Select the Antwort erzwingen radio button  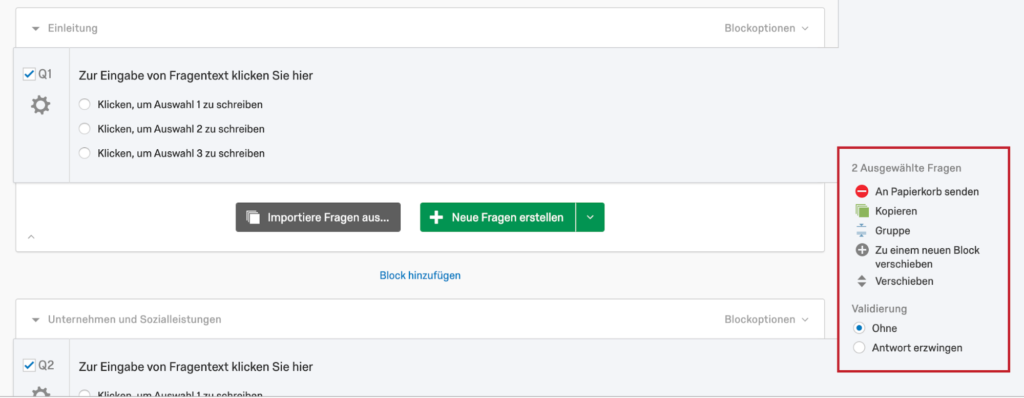point(859,348)
